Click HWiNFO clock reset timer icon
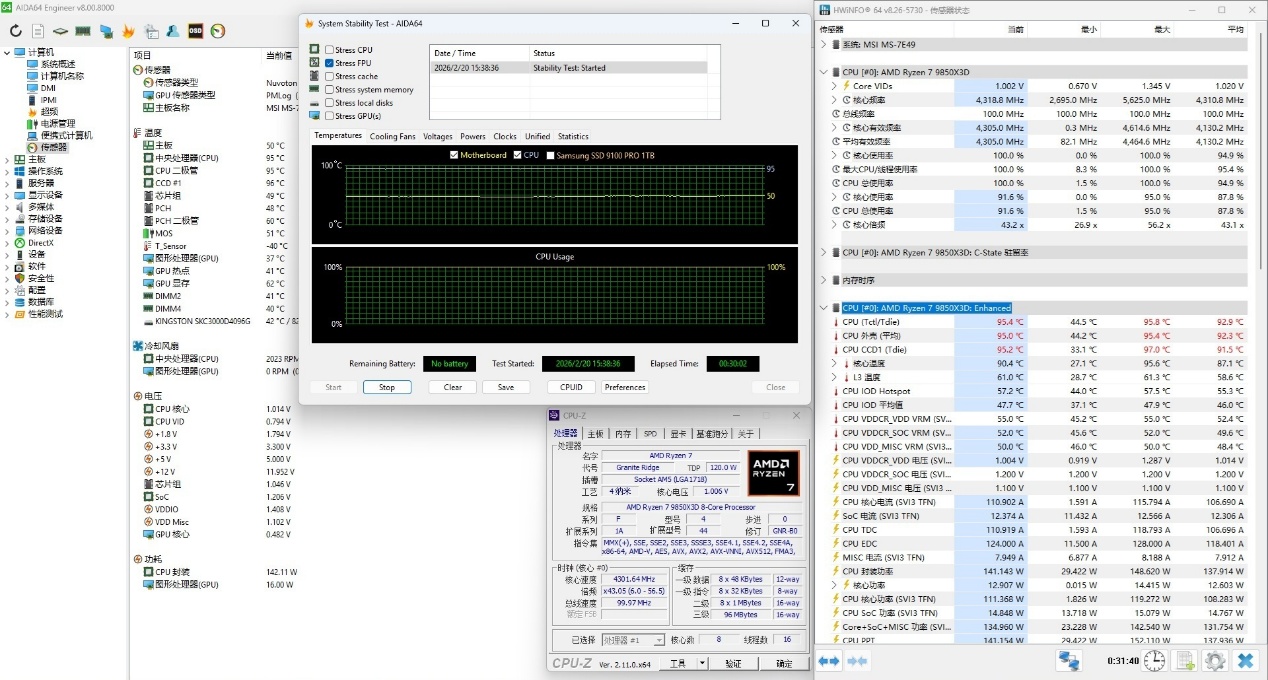This screenshot has height=680, width=1268. [x=1154, y=661]
